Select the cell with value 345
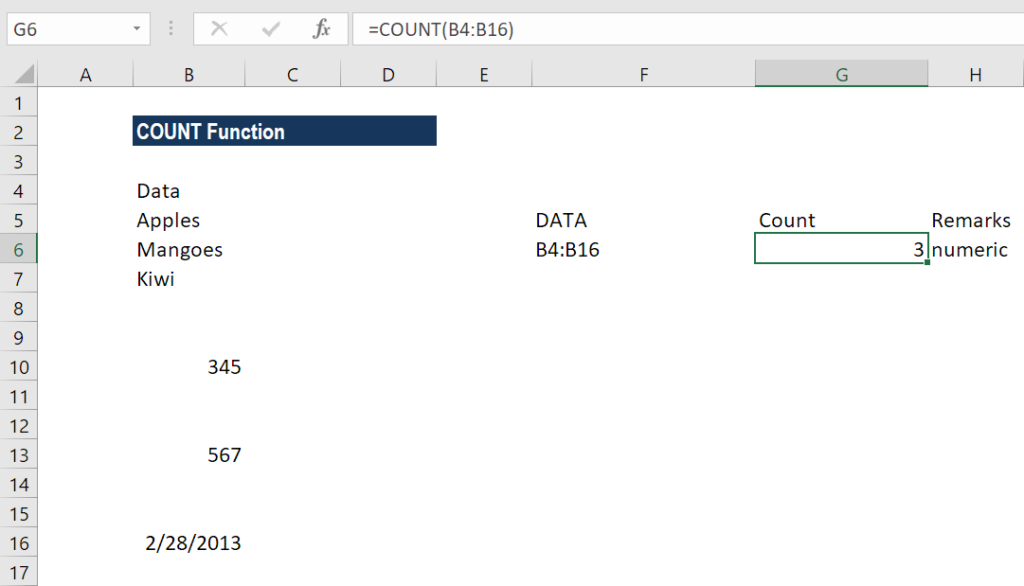This screenshot has height=586, width=1024. [189, 366]
